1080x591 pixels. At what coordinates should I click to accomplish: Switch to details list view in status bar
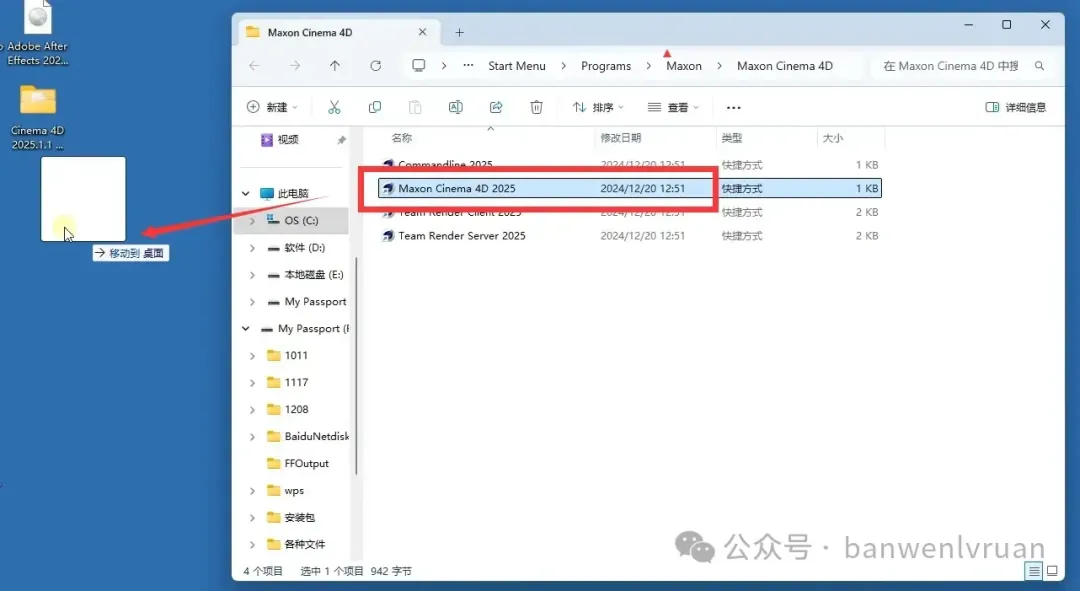pyautogui.click(x=1033, y=571)
